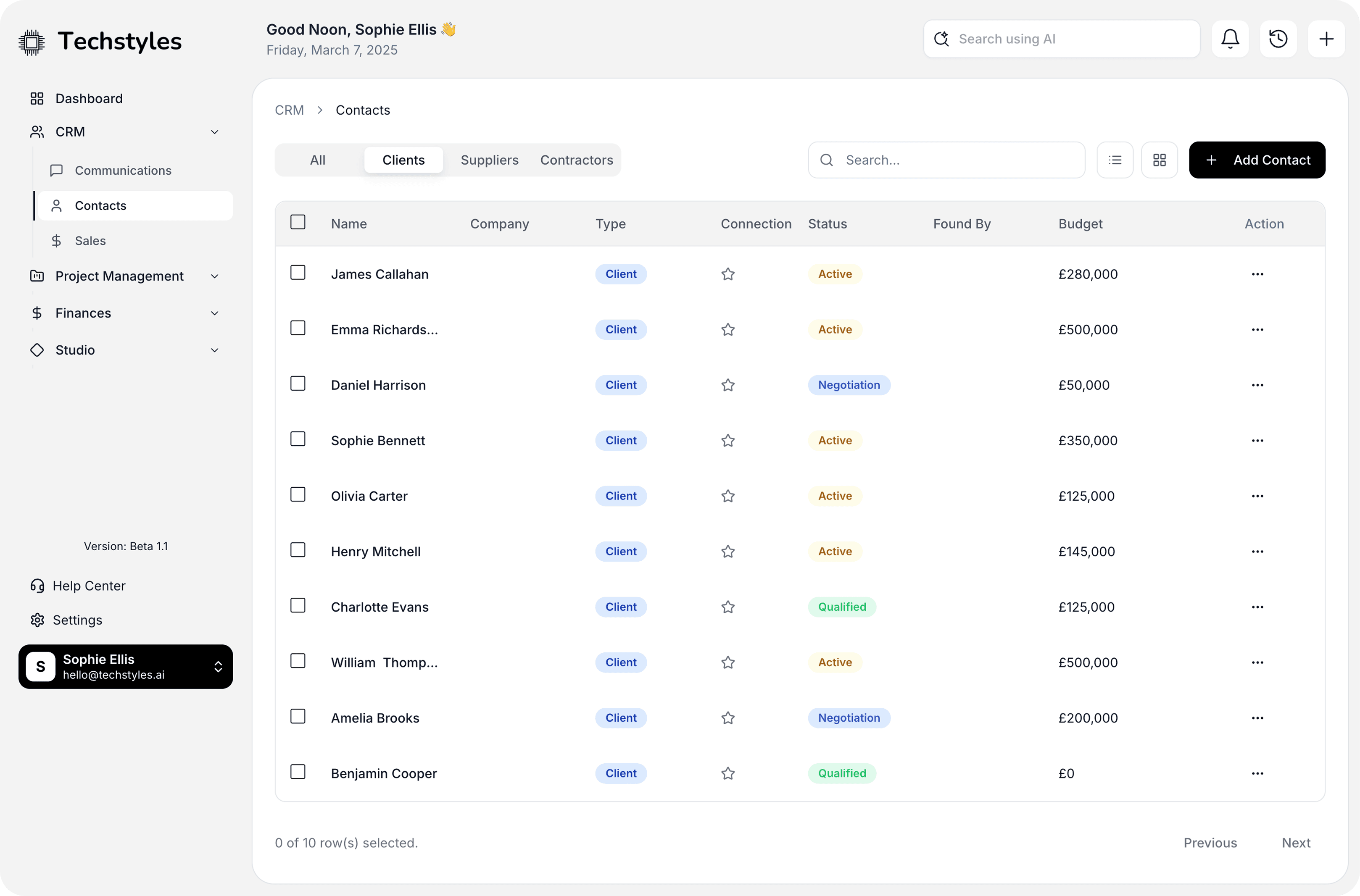Star Sophie Bennett connection icon
The width and height of the screenshot is (1360, 896).
click(x=728, y=441)
